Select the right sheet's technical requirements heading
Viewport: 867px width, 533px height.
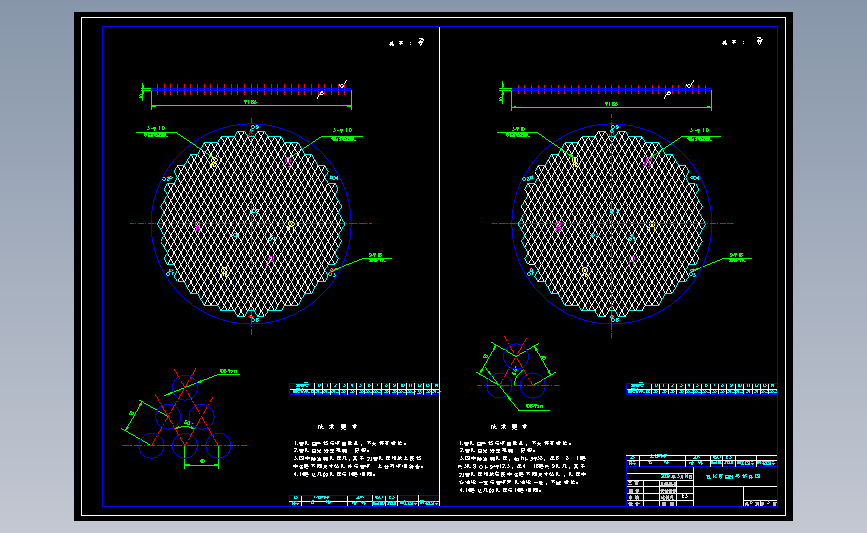509,427
